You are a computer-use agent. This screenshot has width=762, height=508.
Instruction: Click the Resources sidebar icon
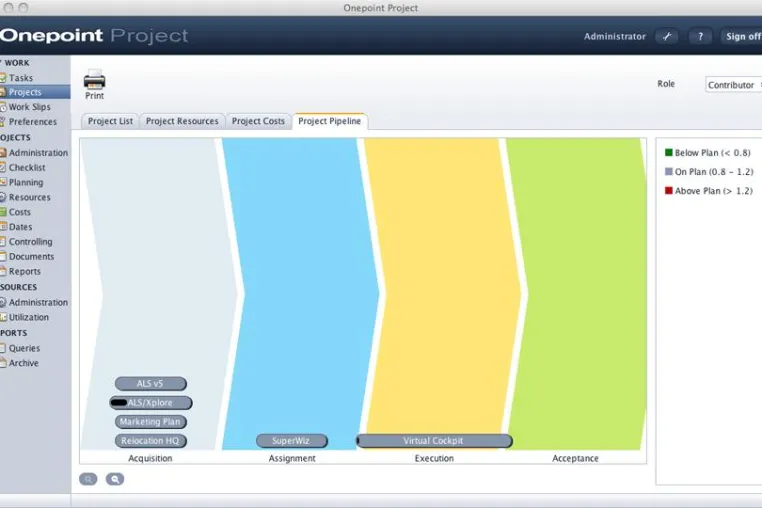[3, 197]
